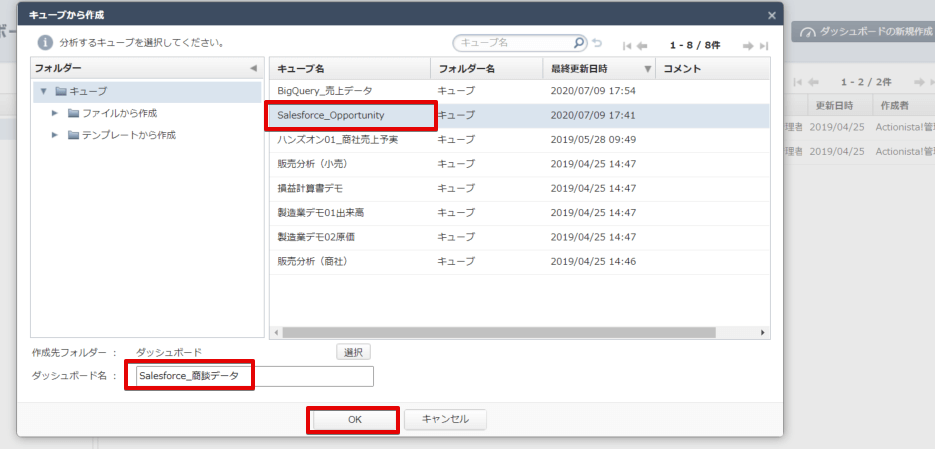Click the キューブ folder icon in tree
This screenshot has height=449, width=935.
coord(60,91)
